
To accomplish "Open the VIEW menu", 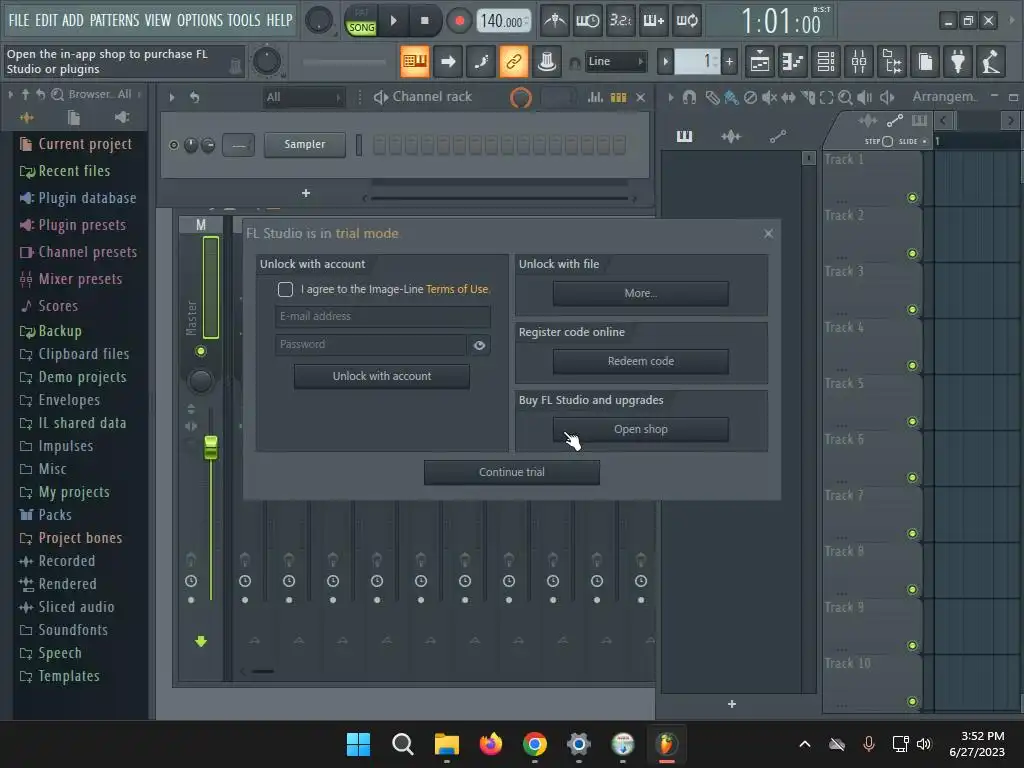I will pyautogui.click(x=157, y=20).
